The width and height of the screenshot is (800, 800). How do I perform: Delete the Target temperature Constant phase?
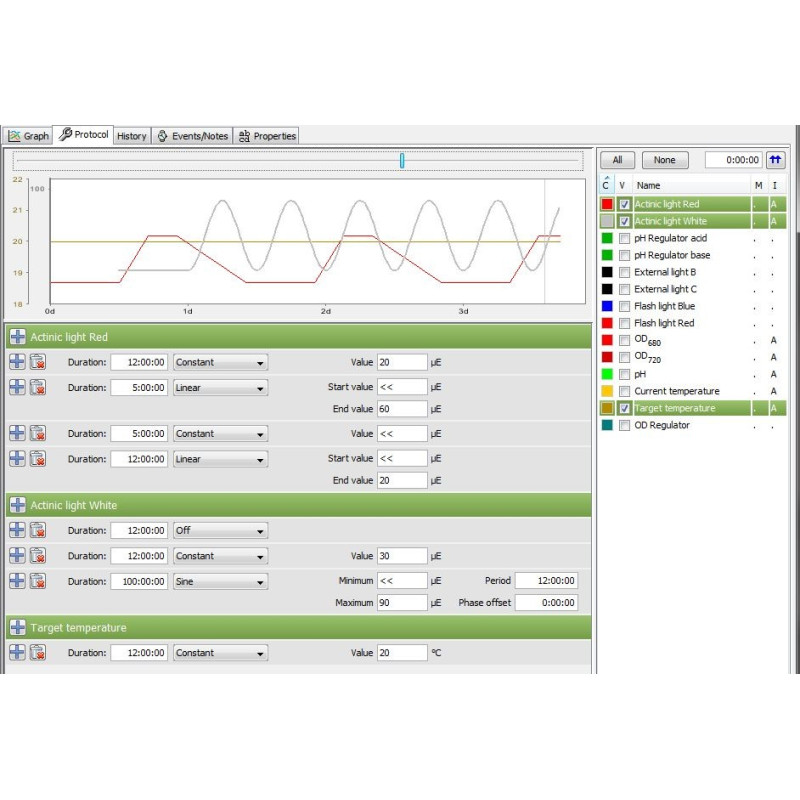pyautogui.click(x=38, y=653)
